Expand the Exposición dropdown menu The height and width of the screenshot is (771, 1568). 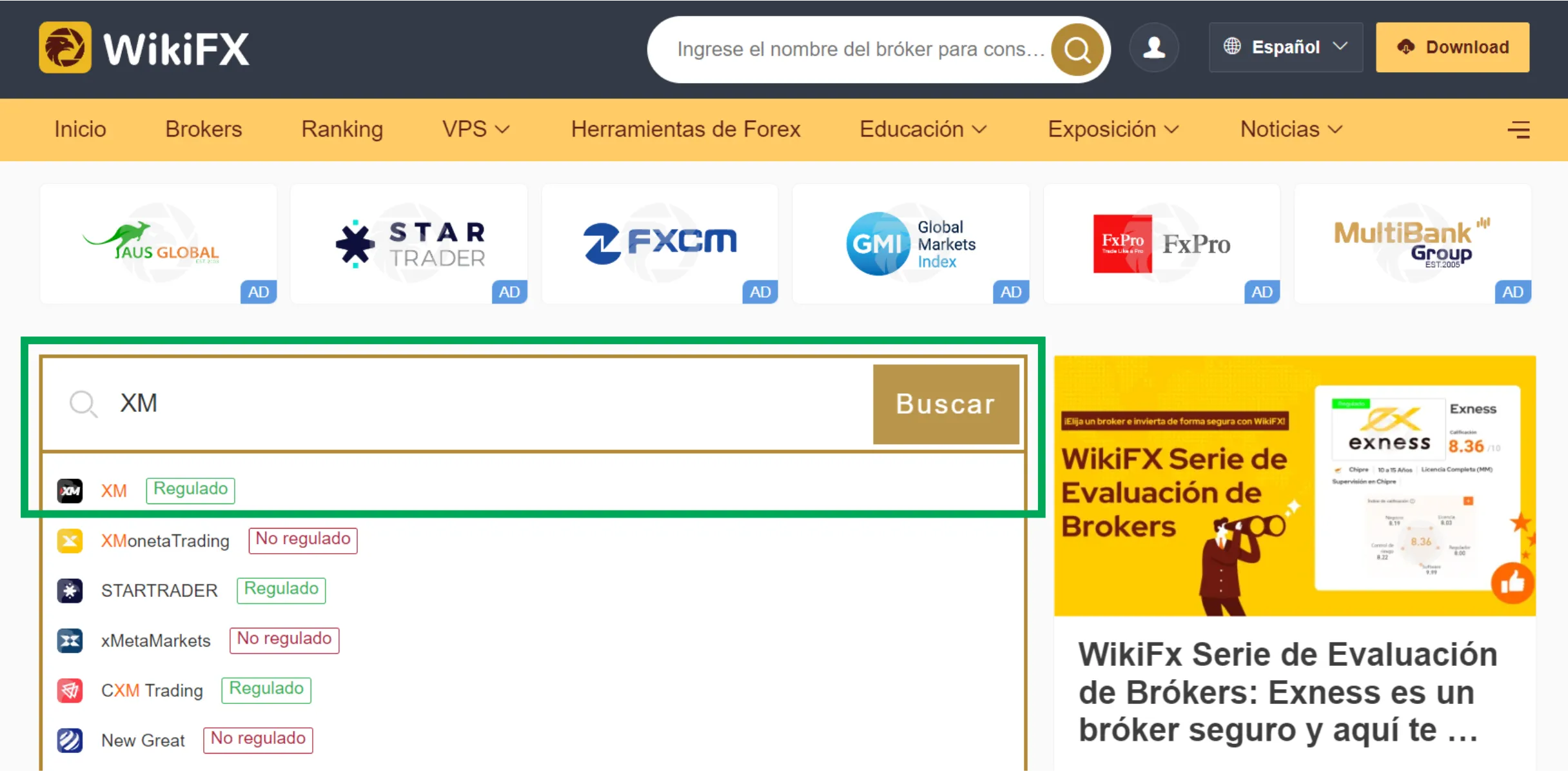pyautogui.click(x=1113, y=130)
